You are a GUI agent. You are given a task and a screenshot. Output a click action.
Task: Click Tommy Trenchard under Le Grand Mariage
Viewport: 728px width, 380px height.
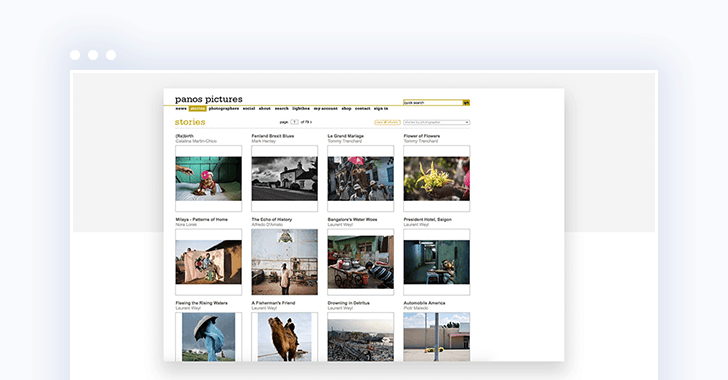(x=344, y=141)
